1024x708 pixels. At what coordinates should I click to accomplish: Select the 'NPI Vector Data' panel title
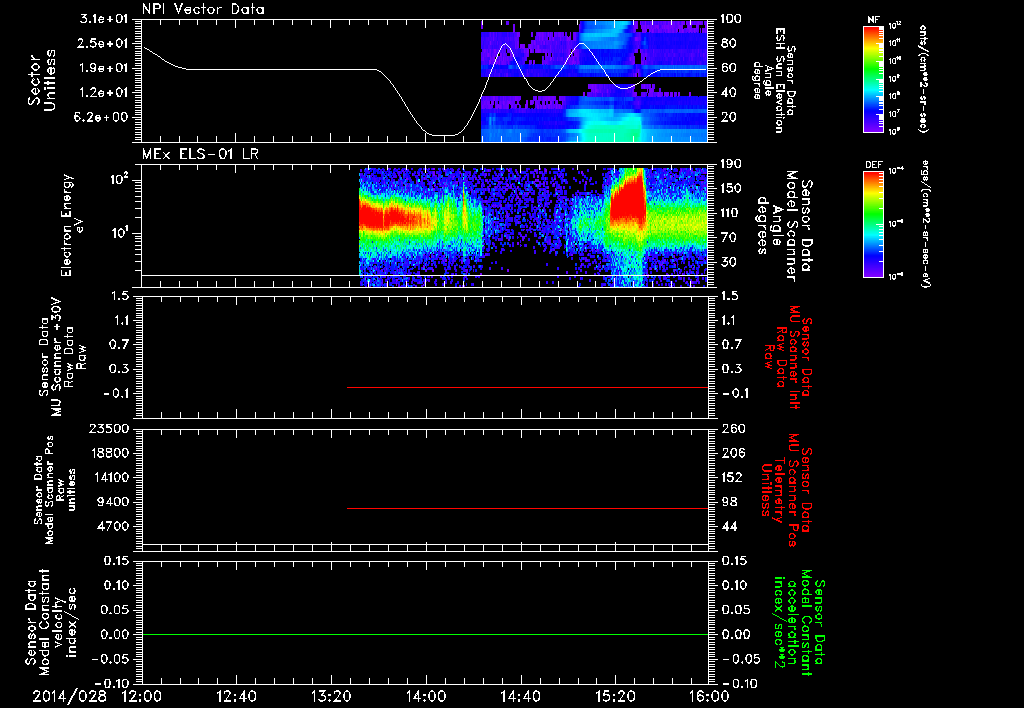tap(203, 9)
